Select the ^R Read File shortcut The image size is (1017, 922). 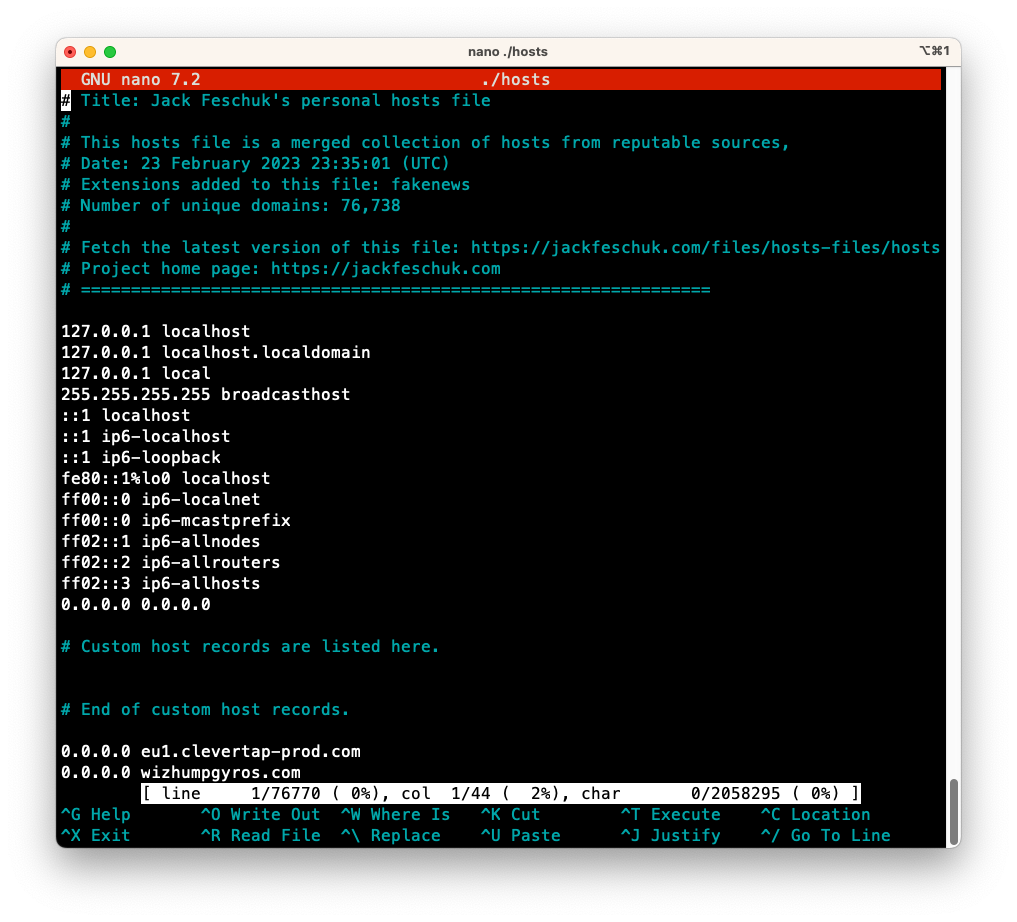tap(260, 835)
